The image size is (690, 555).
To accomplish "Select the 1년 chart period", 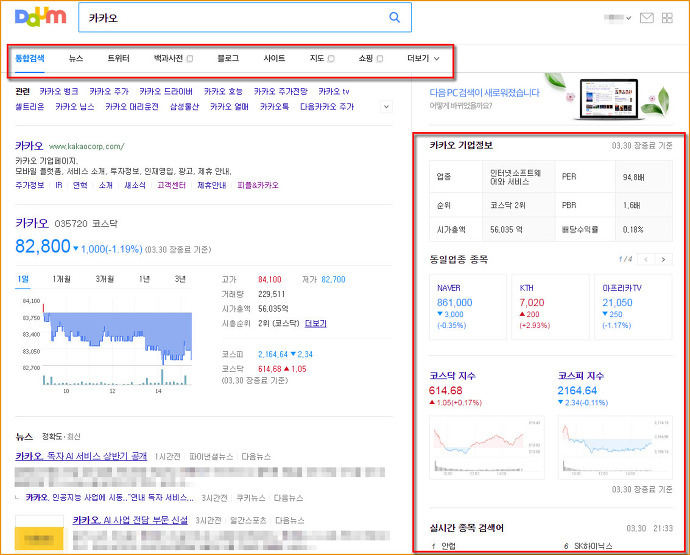I will 144,279.
